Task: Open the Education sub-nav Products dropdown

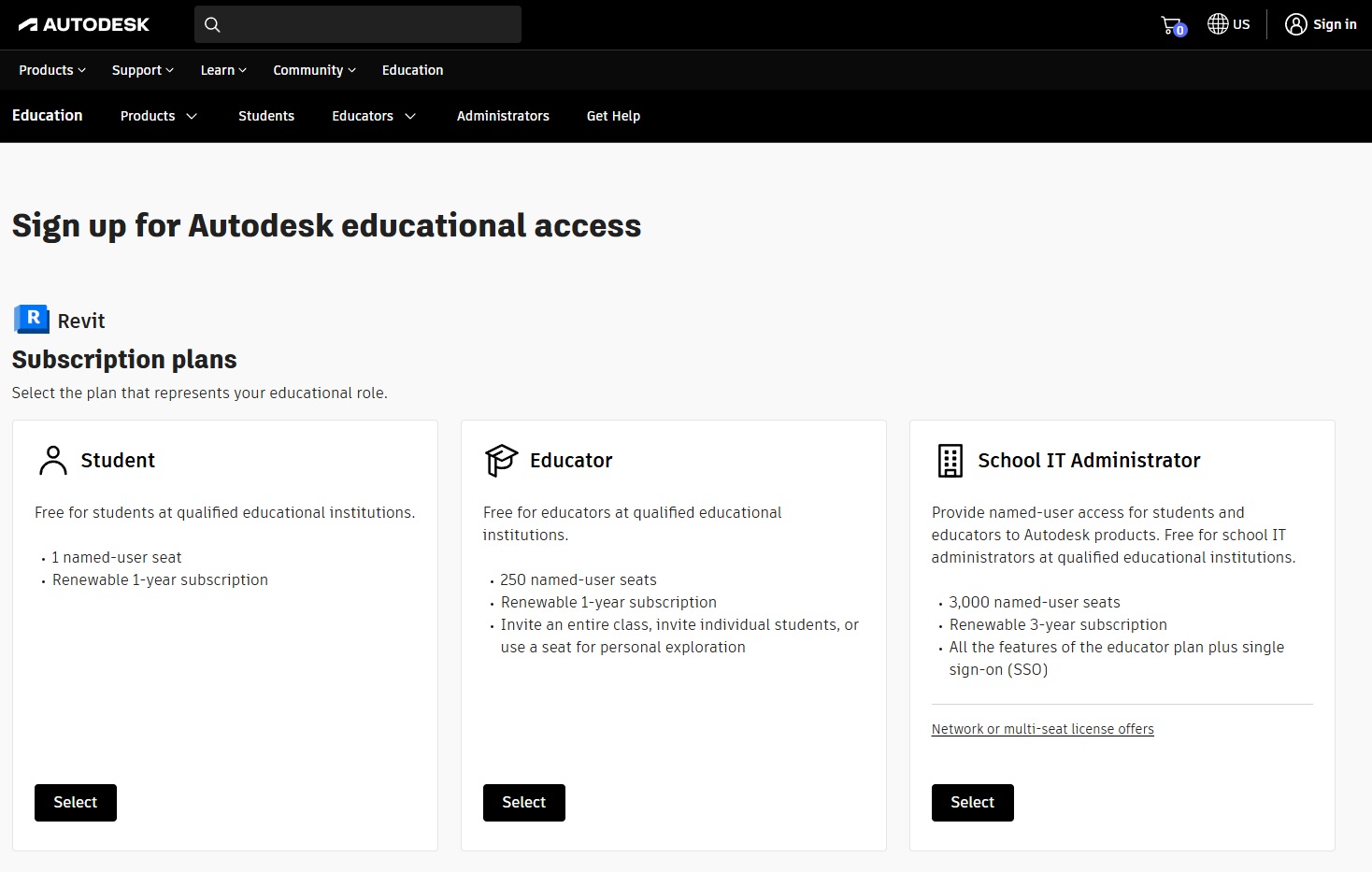Action: coord(159,116)
